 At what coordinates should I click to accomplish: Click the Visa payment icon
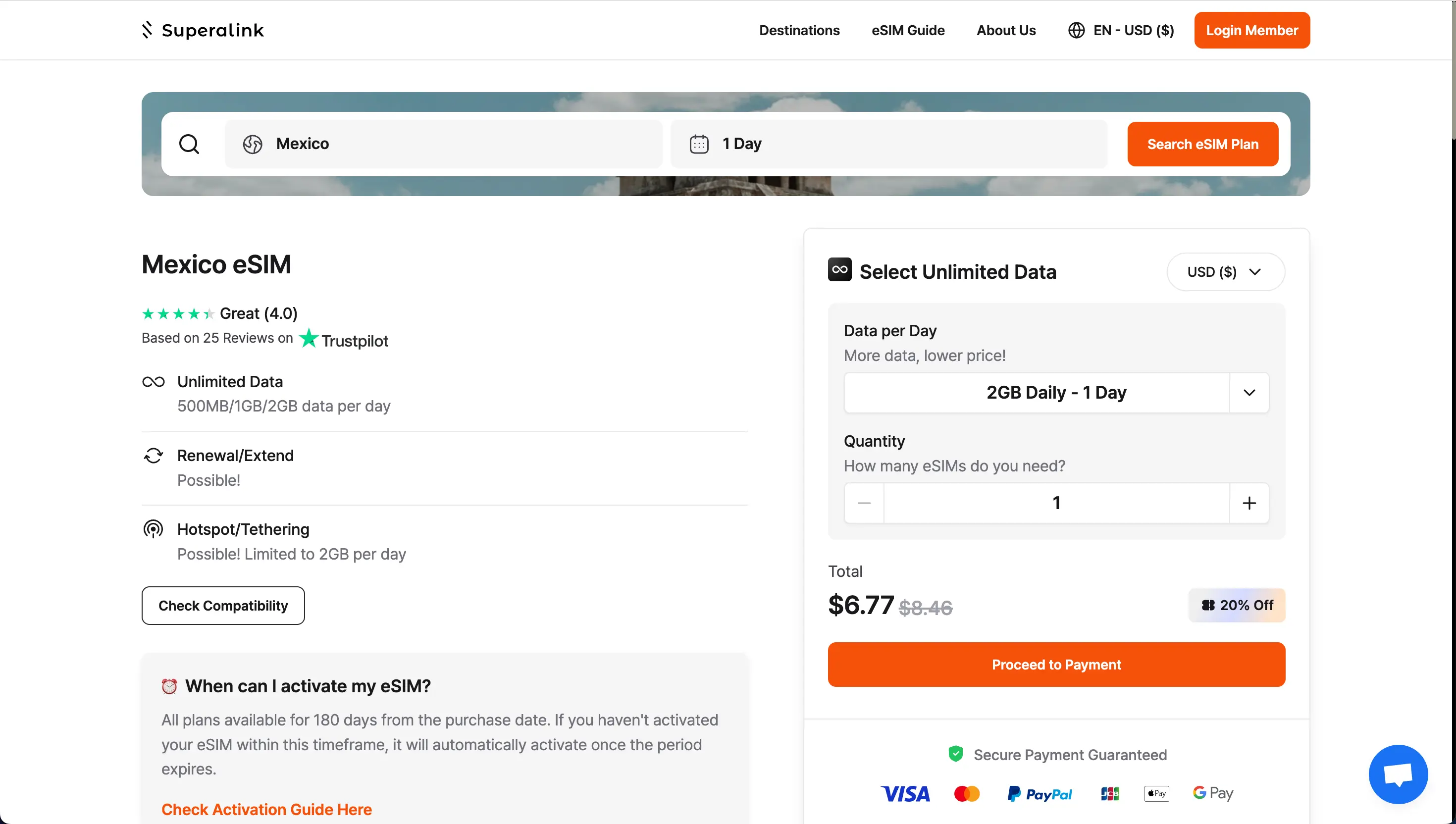pyautogui.click(x=905, y=793)
